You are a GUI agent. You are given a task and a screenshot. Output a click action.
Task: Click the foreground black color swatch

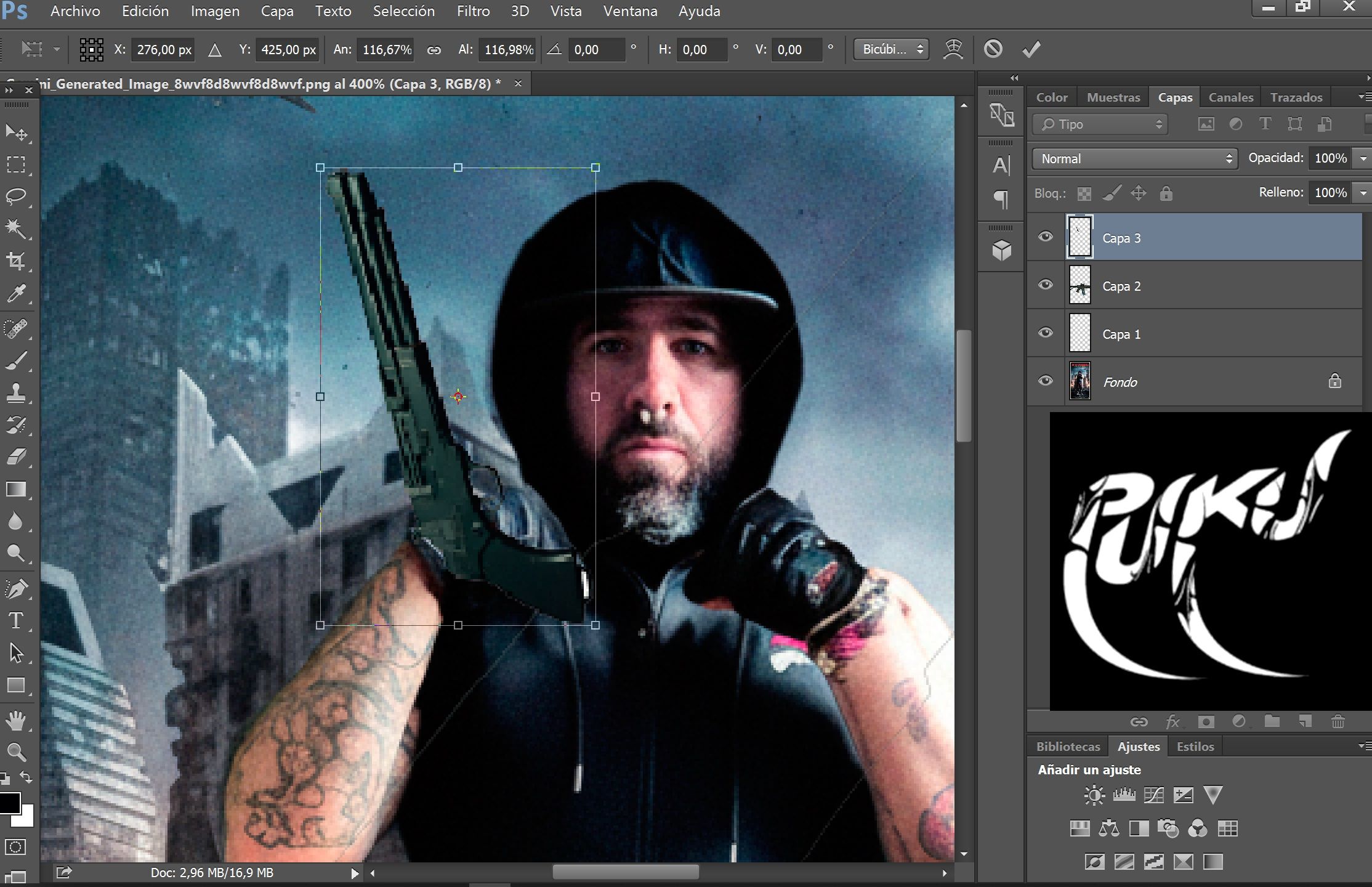pos(9,803)
